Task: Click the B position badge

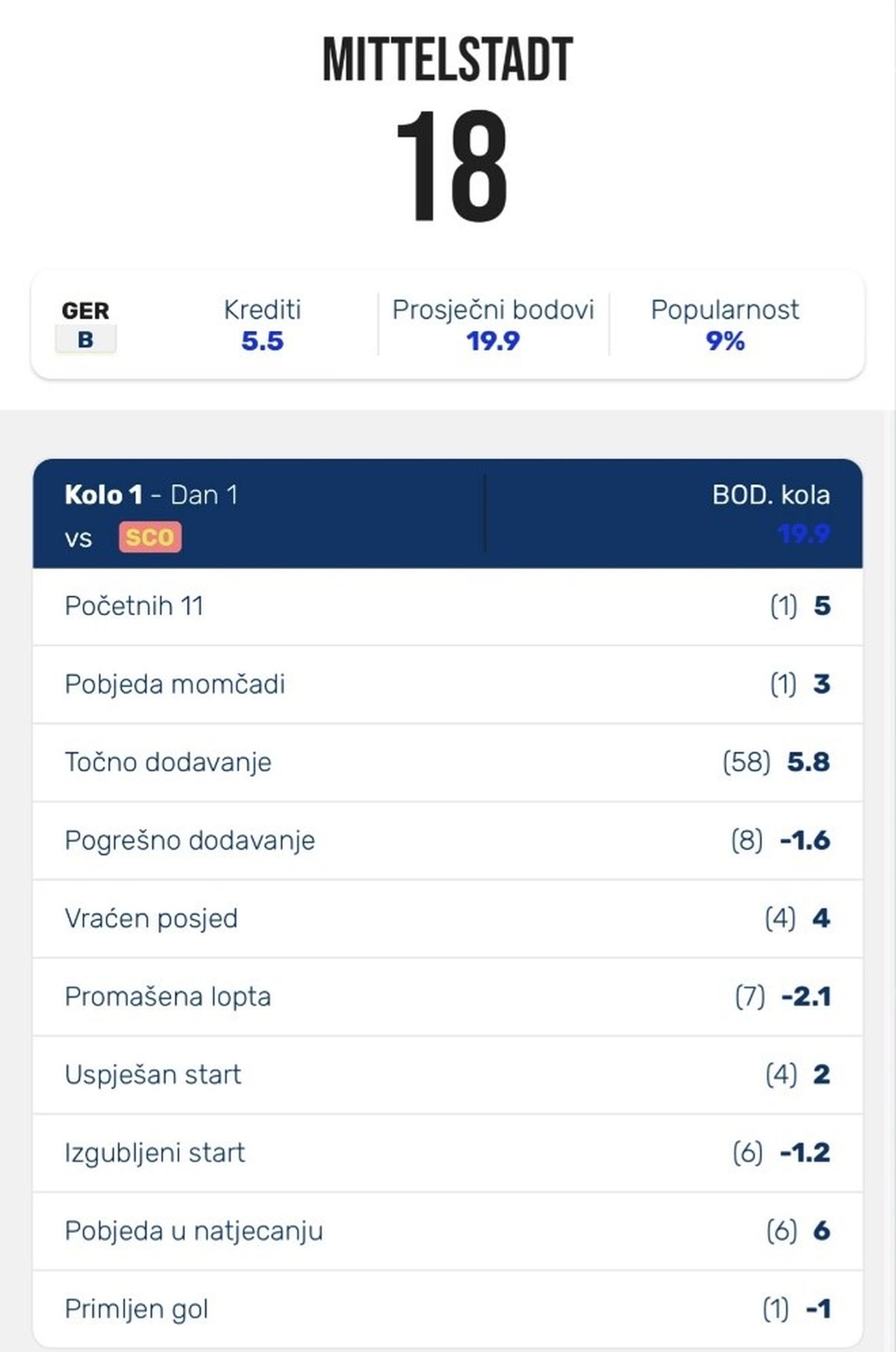Action: tap(86, 339)
